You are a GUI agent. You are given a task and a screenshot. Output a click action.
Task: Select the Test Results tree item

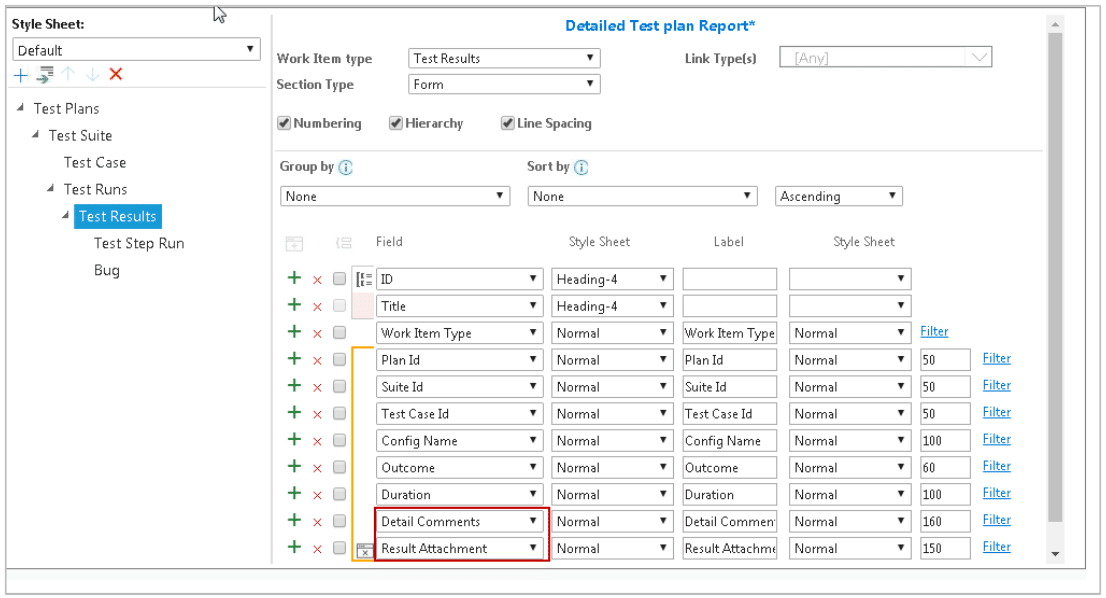[x=117, y=216]
